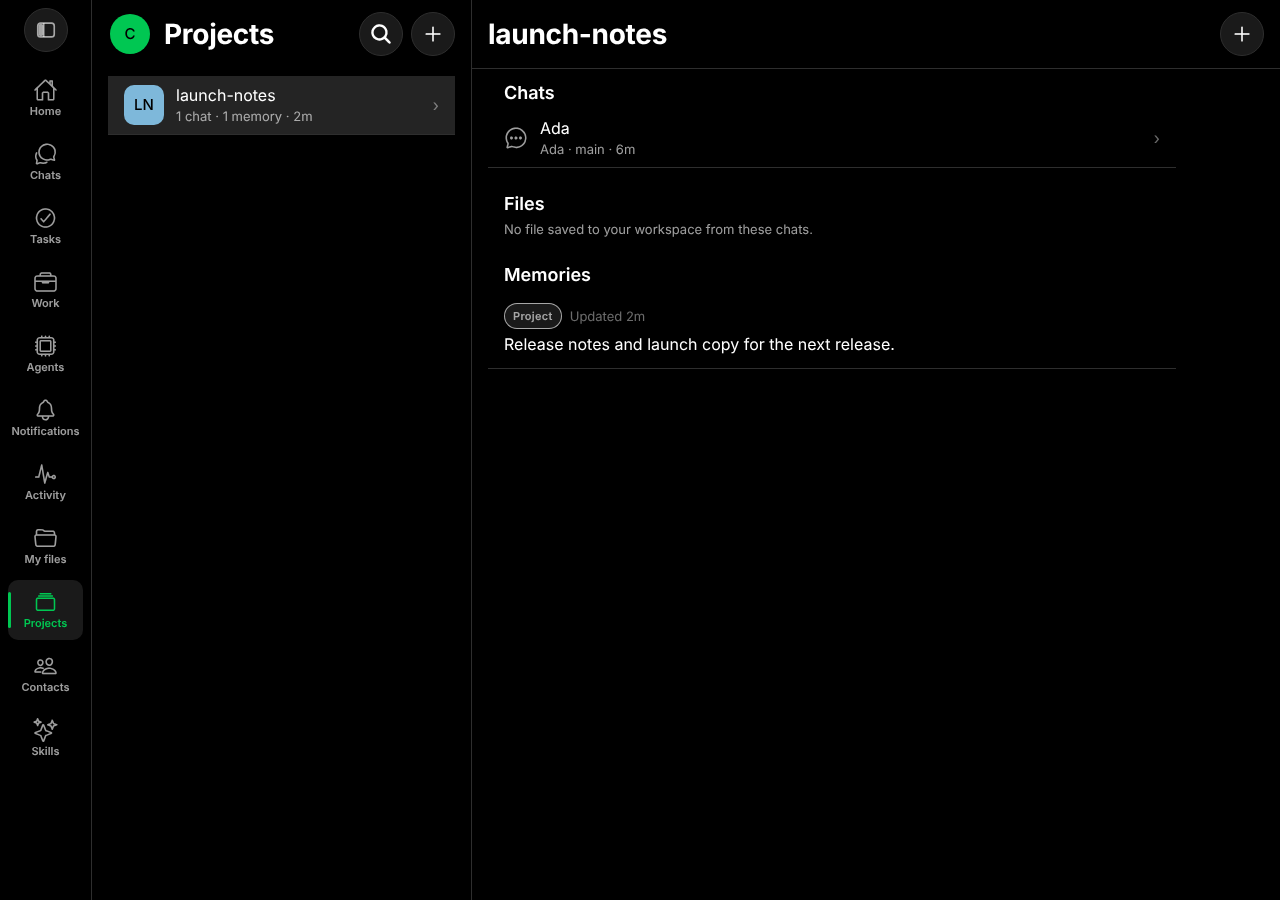Click the Ada chat bubble icon
This screenshot has height=900, width=1280.
pos(516,139)
